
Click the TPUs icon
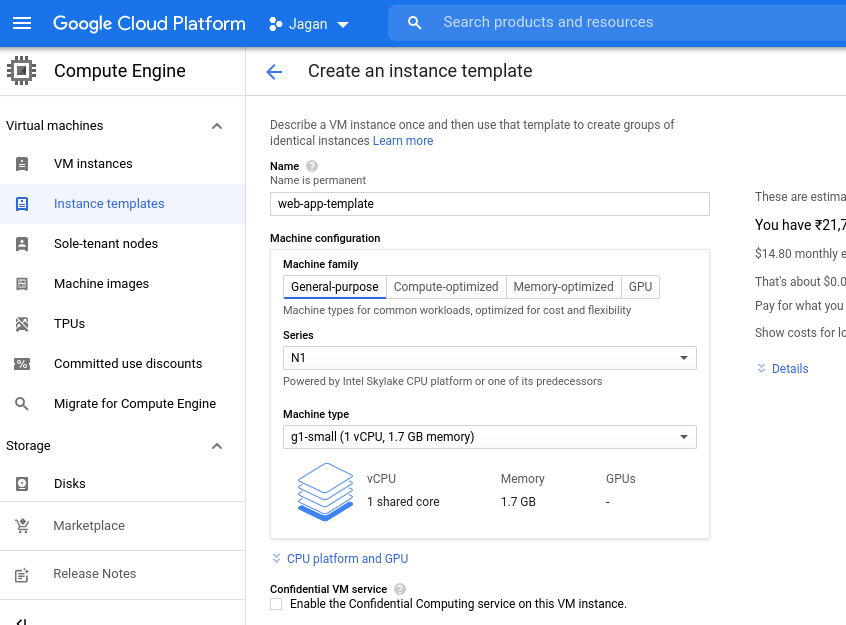pyautogui.click(x=22, y=324)
